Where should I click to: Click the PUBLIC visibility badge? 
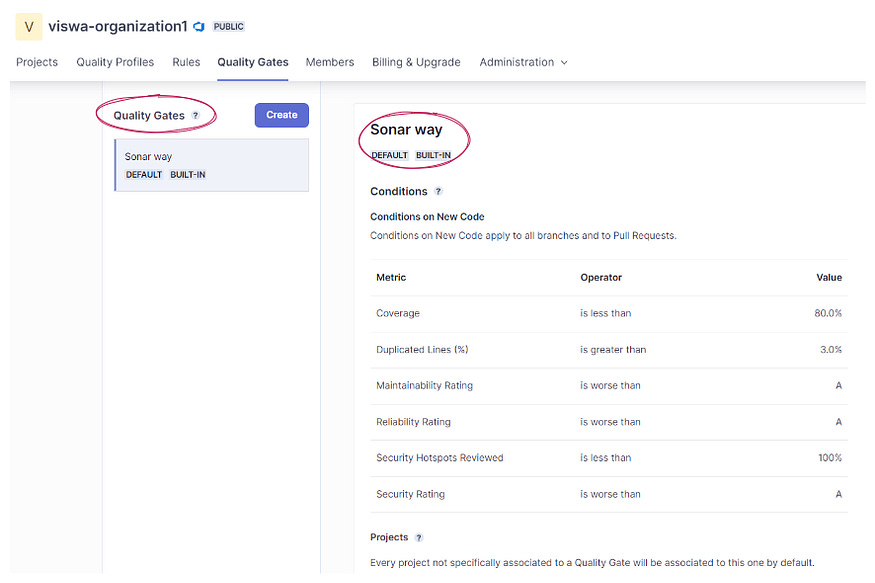tap(228, 27)
